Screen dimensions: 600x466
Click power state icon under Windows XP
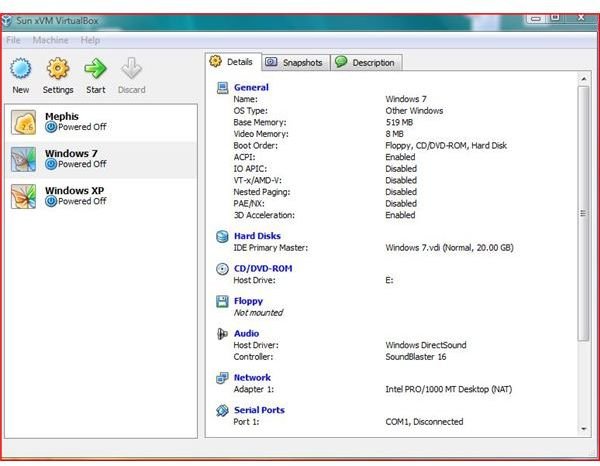point(51,201)
